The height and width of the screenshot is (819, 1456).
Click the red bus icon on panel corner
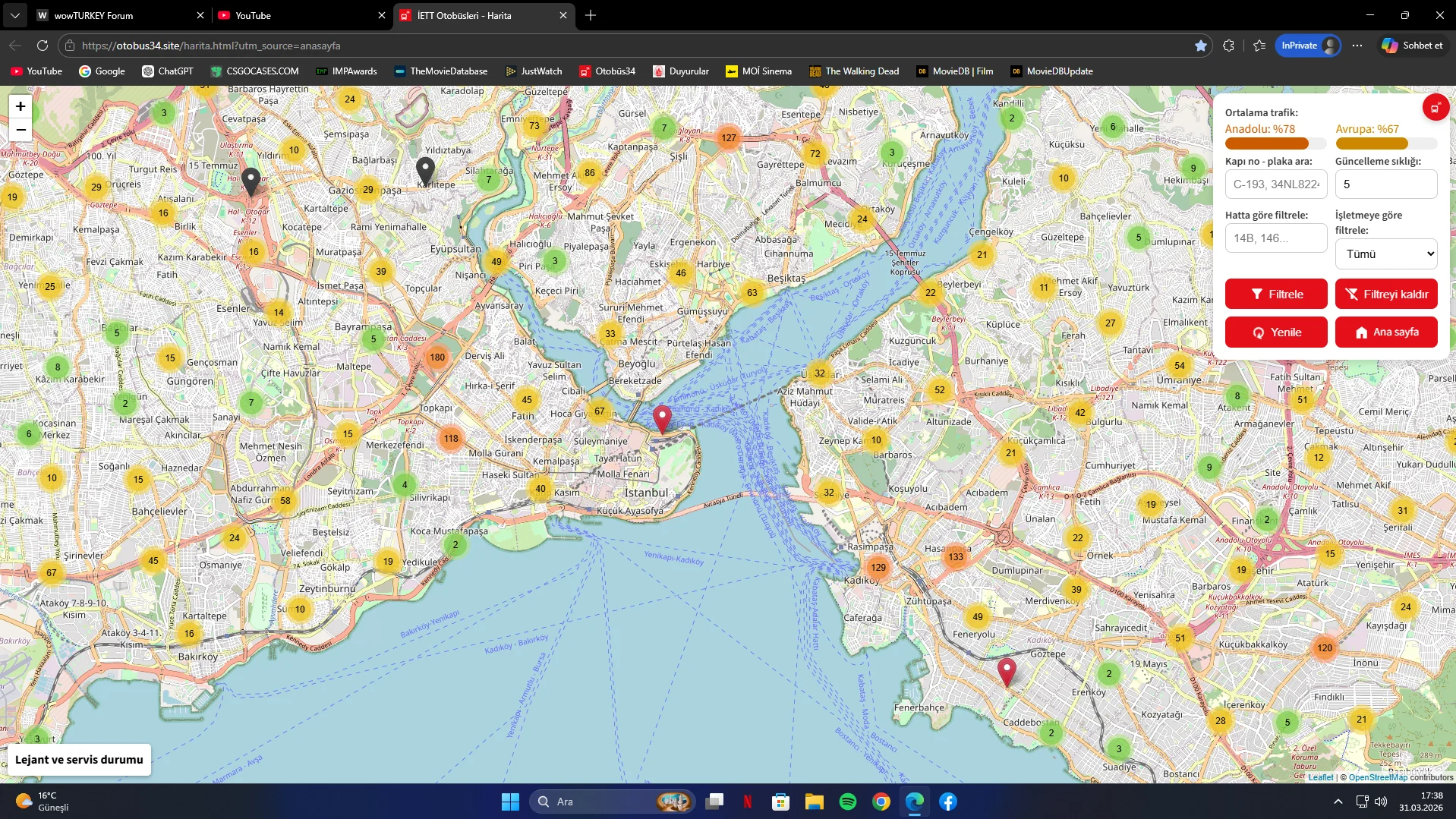click(x=1435, y=108)
